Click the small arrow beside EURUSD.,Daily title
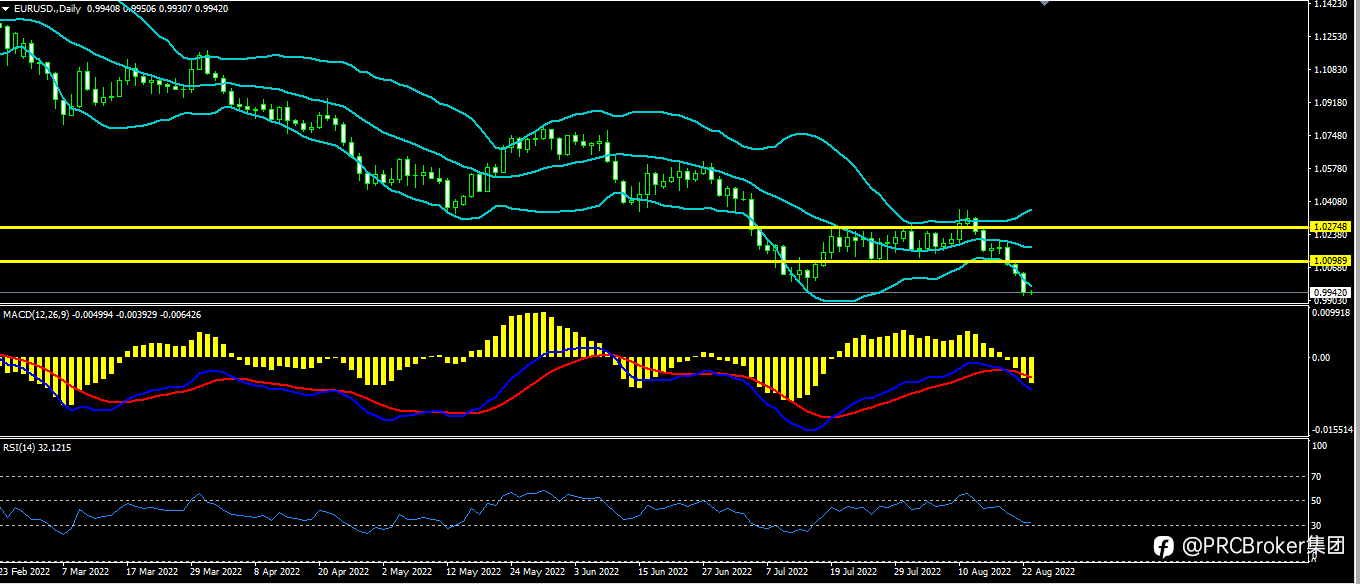The height and width of the screenshot is (584, 1360). (x=6, y=8)
